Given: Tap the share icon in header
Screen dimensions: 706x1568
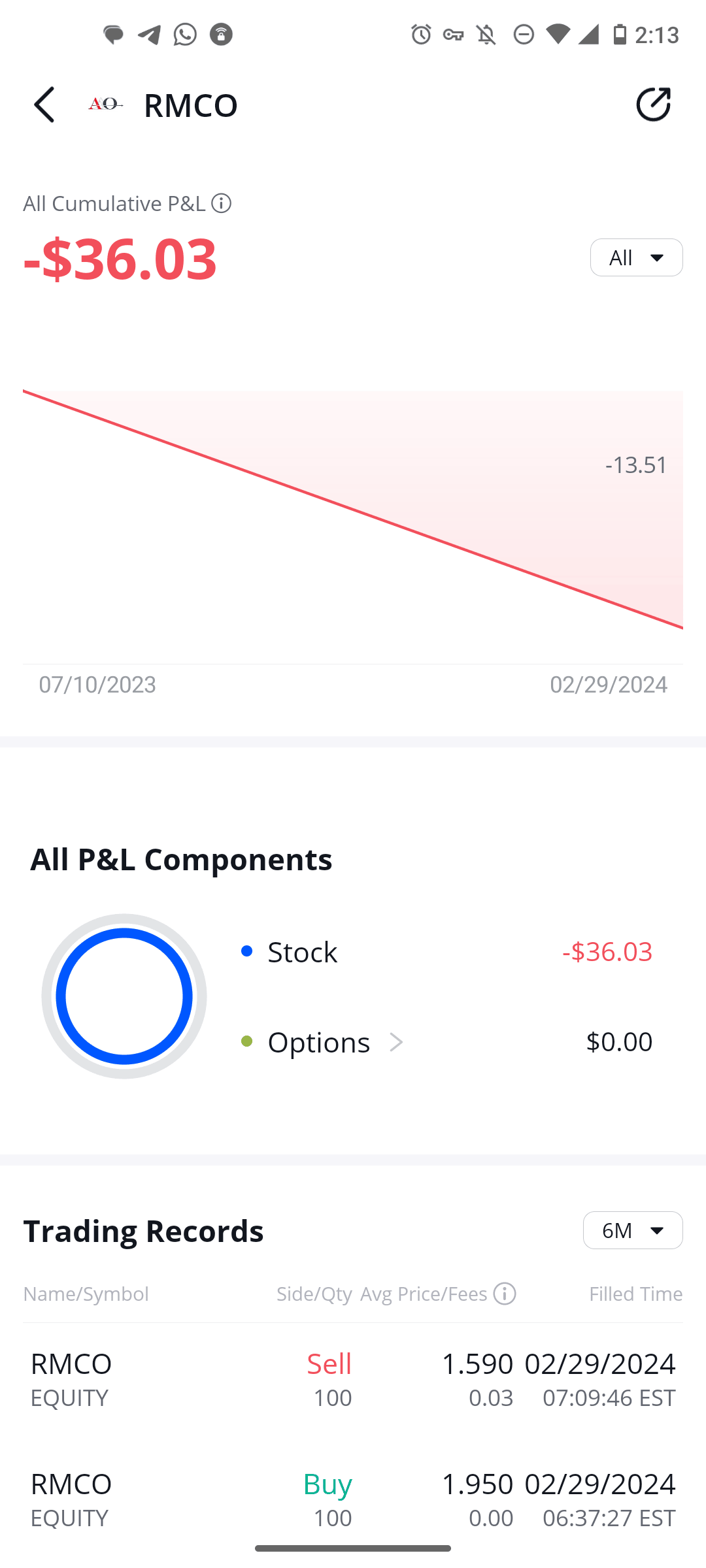Looking at the screenshot, I should coord(653,105).
